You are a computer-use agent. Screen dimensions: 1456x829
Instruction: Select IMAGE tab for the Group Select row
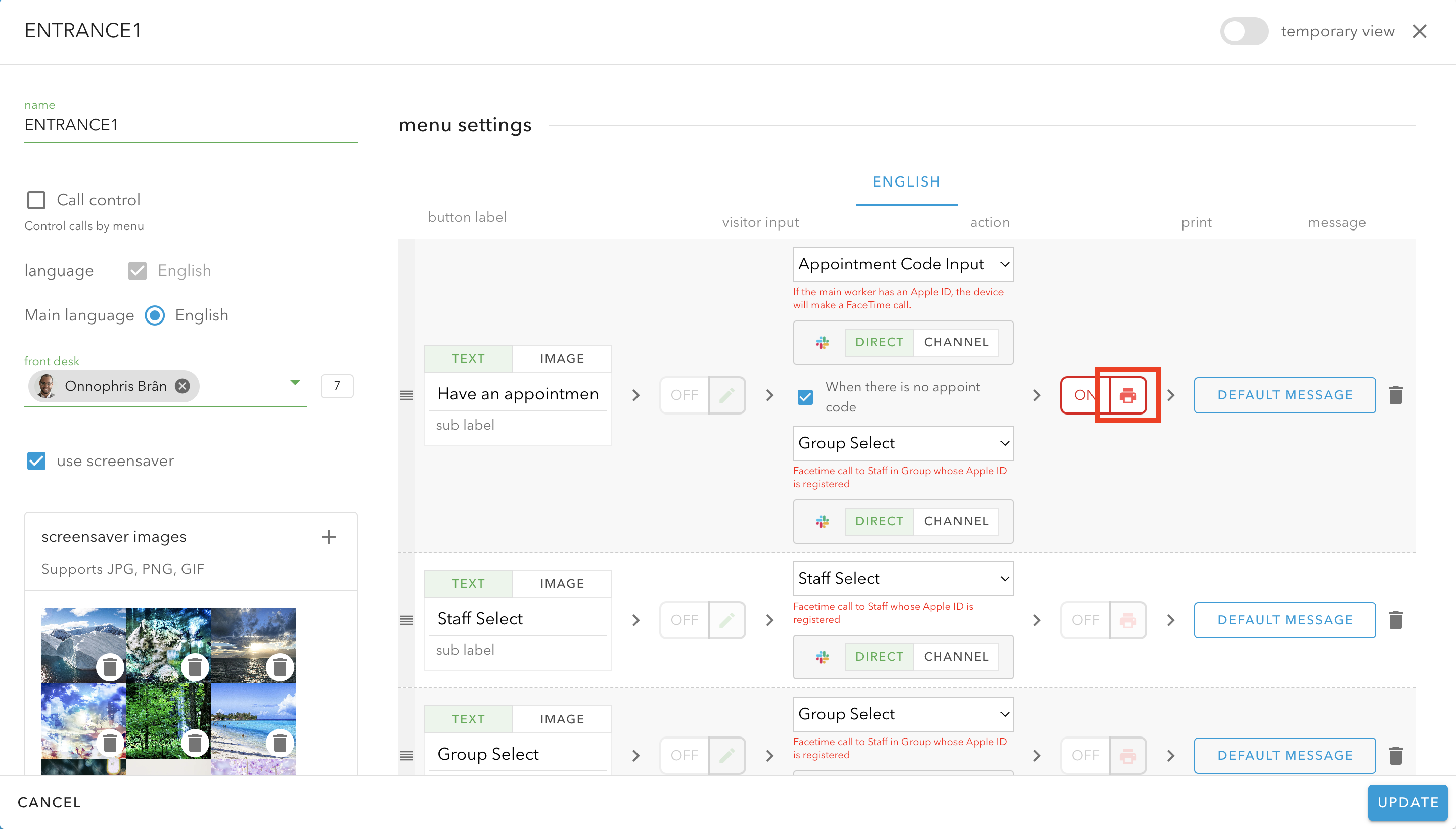562,719
